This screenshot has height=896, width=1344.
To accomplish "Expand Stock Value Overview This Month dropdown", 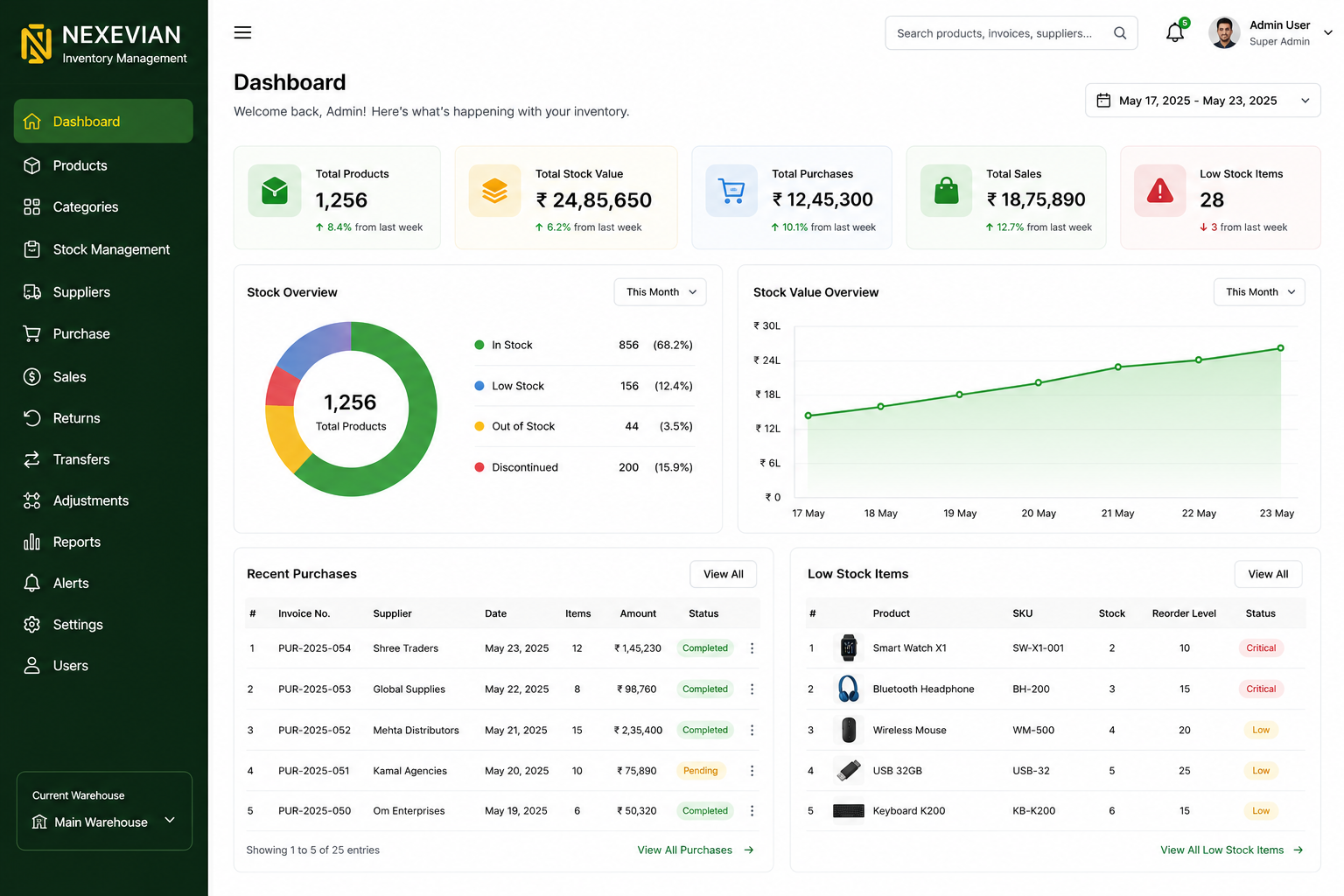I will coord(1259,292).
